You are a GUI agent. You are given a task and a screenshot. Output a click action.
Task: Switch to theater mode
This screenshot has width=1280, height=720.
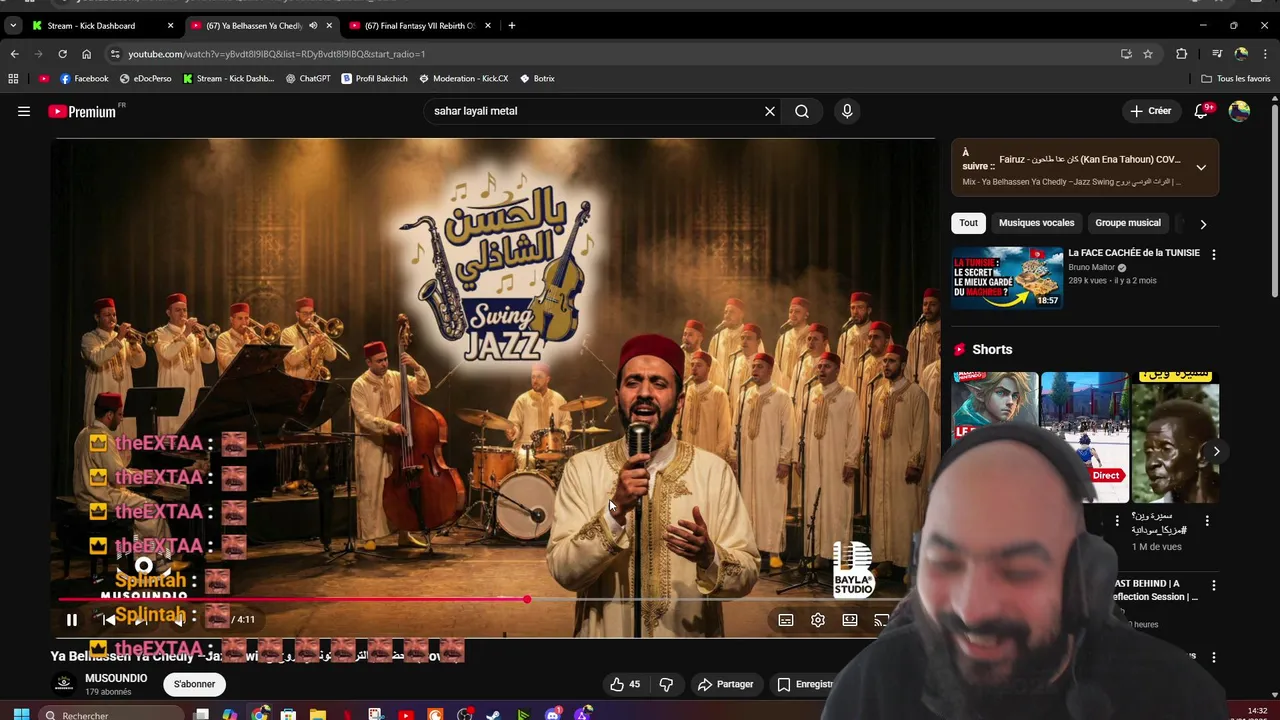pos(850,620)
